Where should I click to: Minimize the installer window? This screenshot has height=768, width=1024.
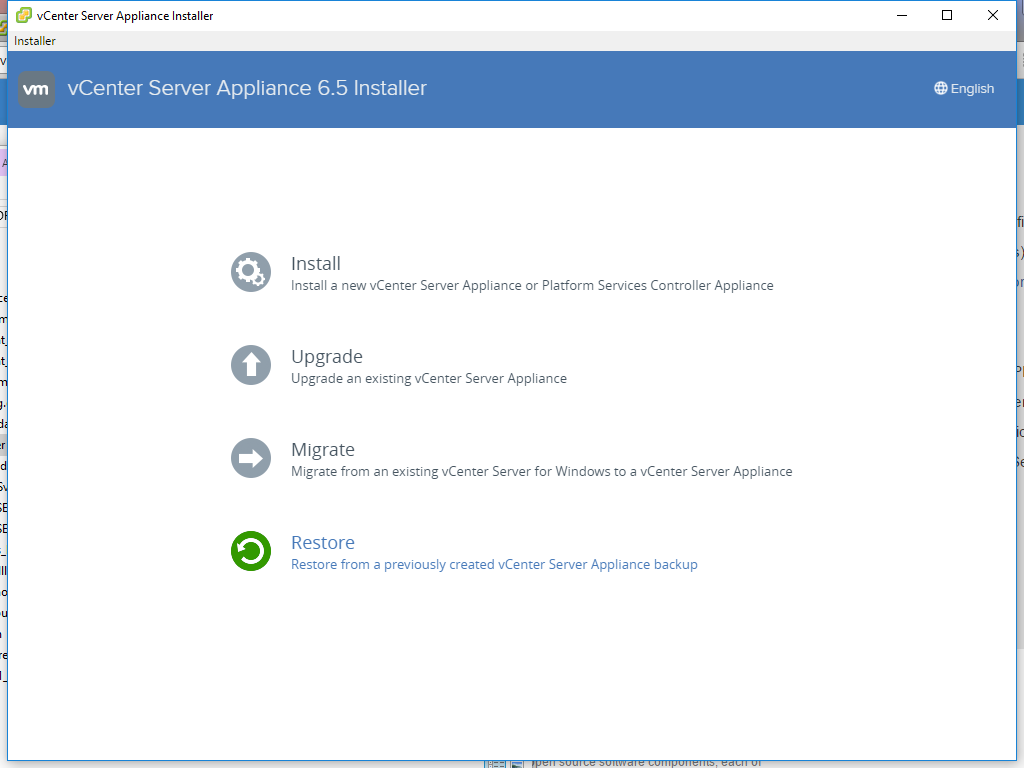click(902, 15)
